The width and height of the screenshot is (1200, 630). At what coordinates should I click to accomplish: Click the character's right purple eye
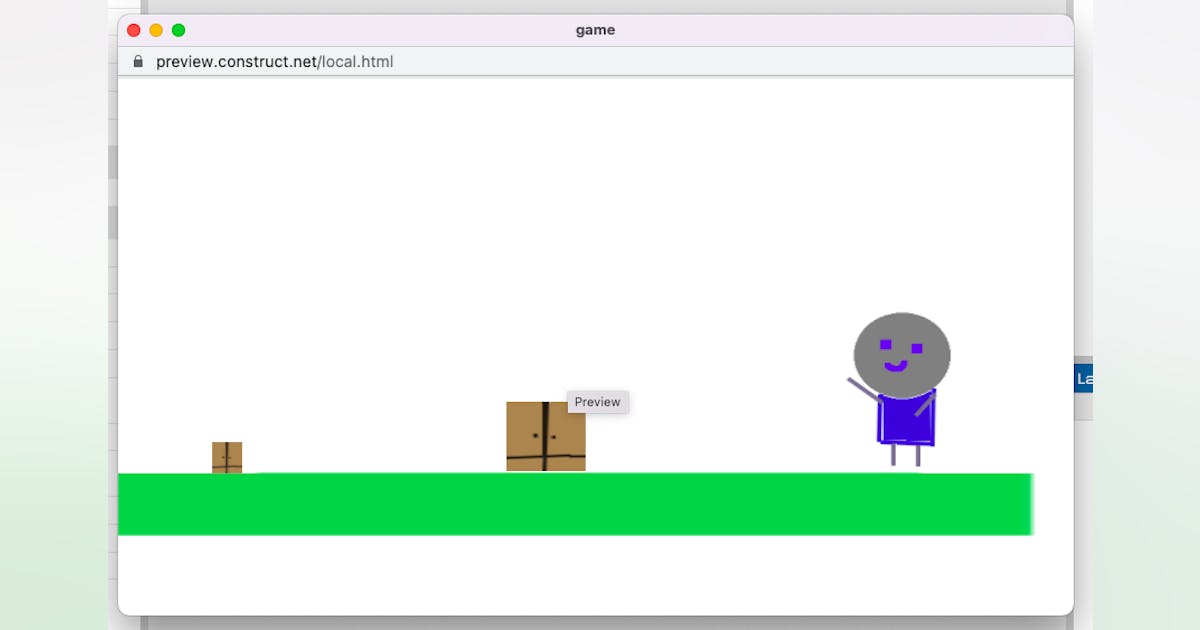917,348
